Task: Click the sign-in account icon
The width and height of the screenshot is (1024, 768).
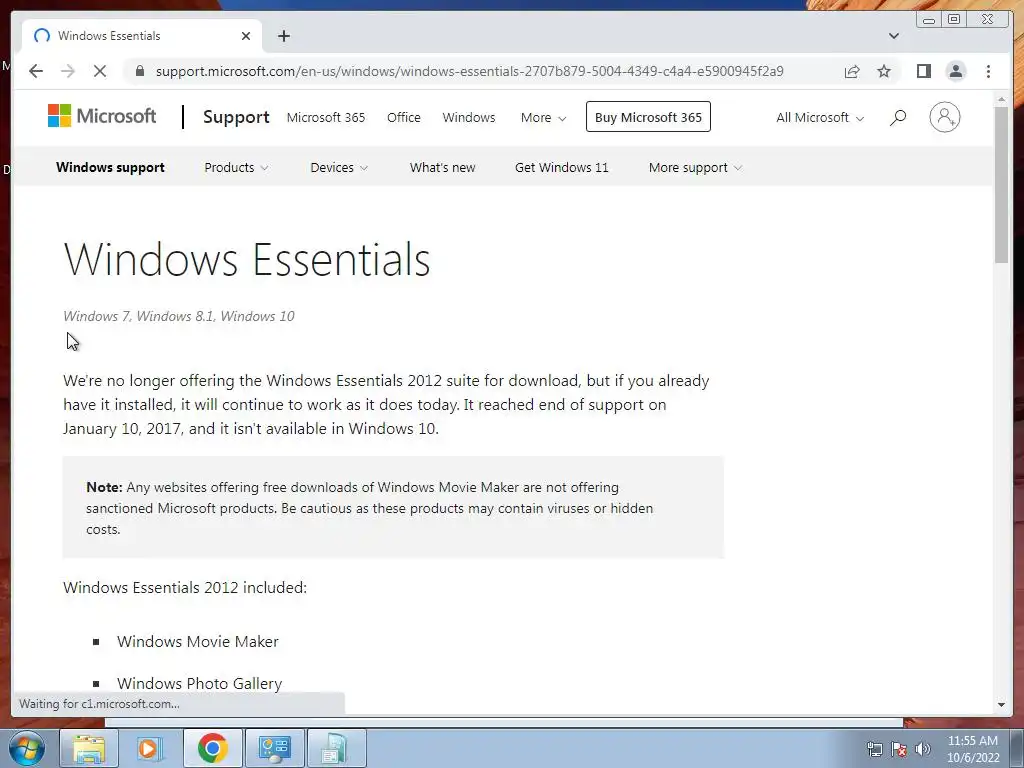Action: (x=944, y=117)
